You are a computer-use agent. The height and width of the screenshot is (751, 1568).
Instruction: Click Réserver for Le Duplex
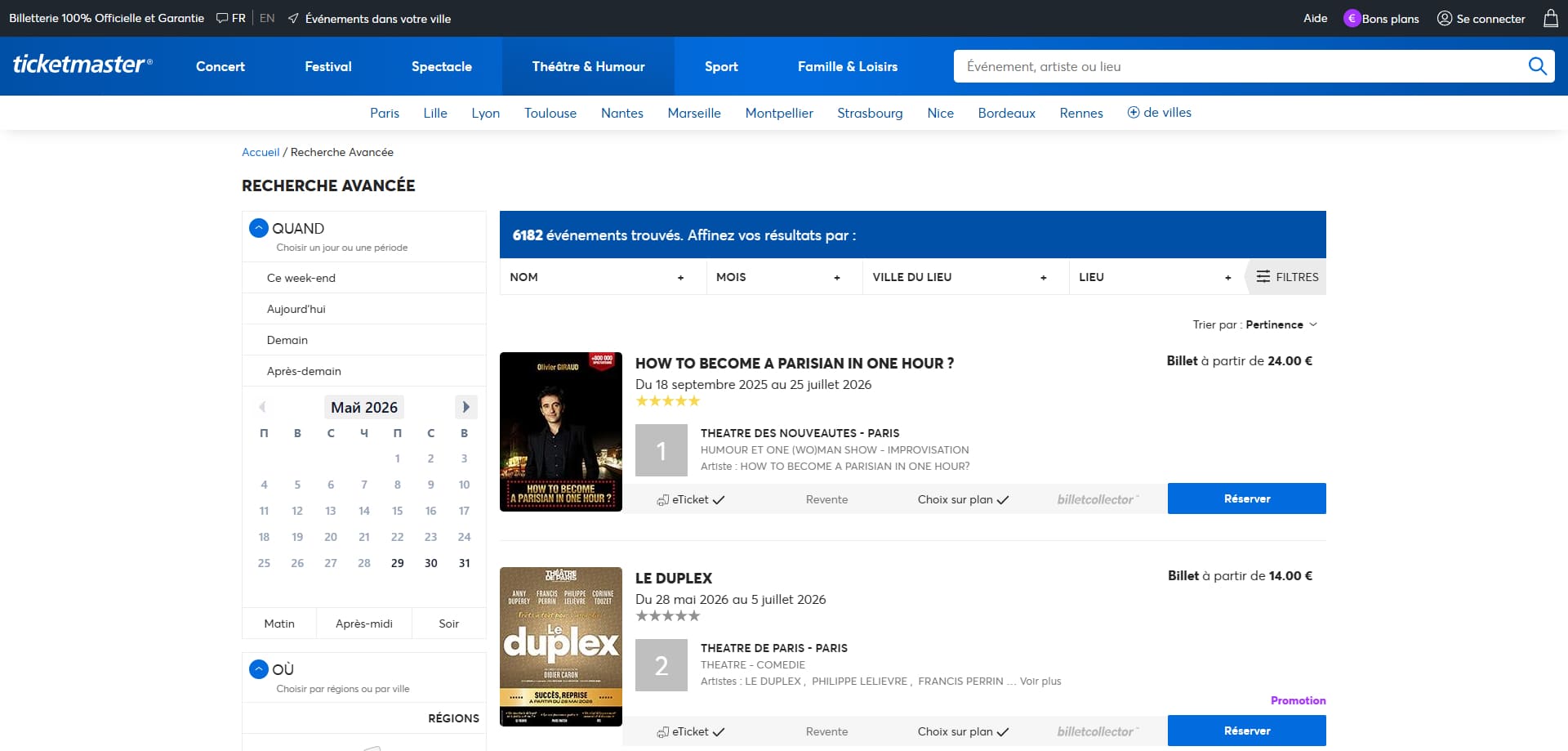(x=1247, y=731)
